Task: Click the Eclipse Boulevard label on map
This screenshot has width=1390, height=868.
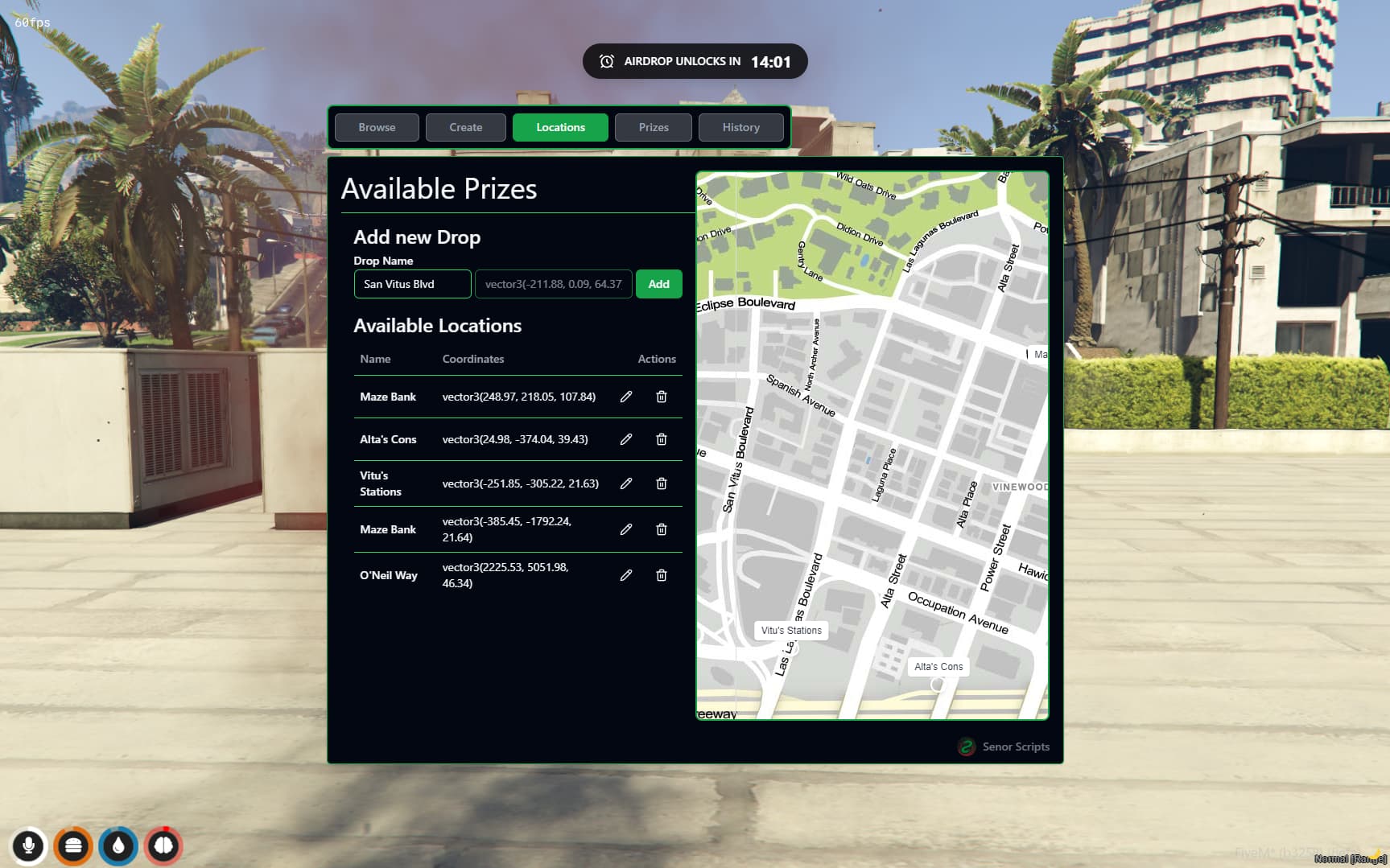Action: pos(746,303)
